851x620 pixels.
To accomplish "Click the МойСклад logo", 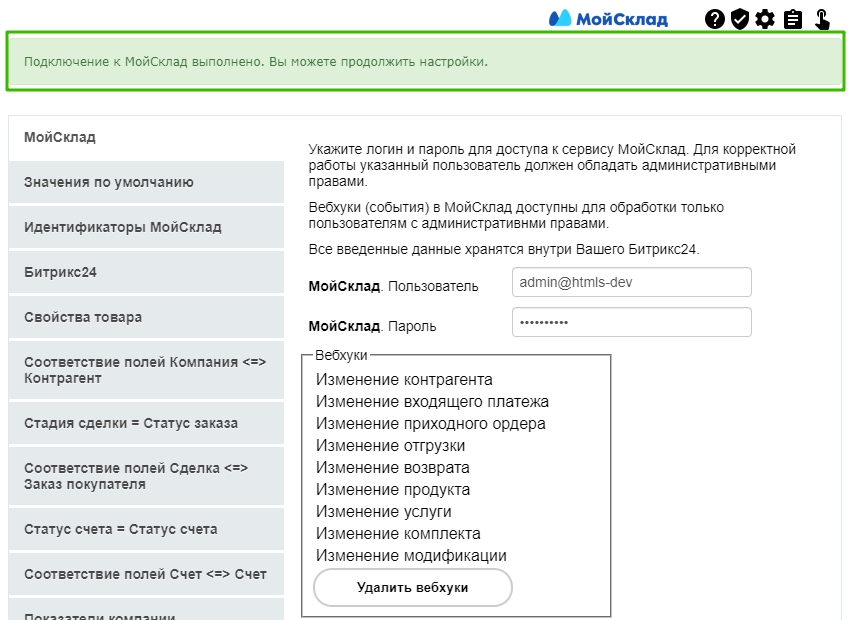I will click(x=608, y=19).
